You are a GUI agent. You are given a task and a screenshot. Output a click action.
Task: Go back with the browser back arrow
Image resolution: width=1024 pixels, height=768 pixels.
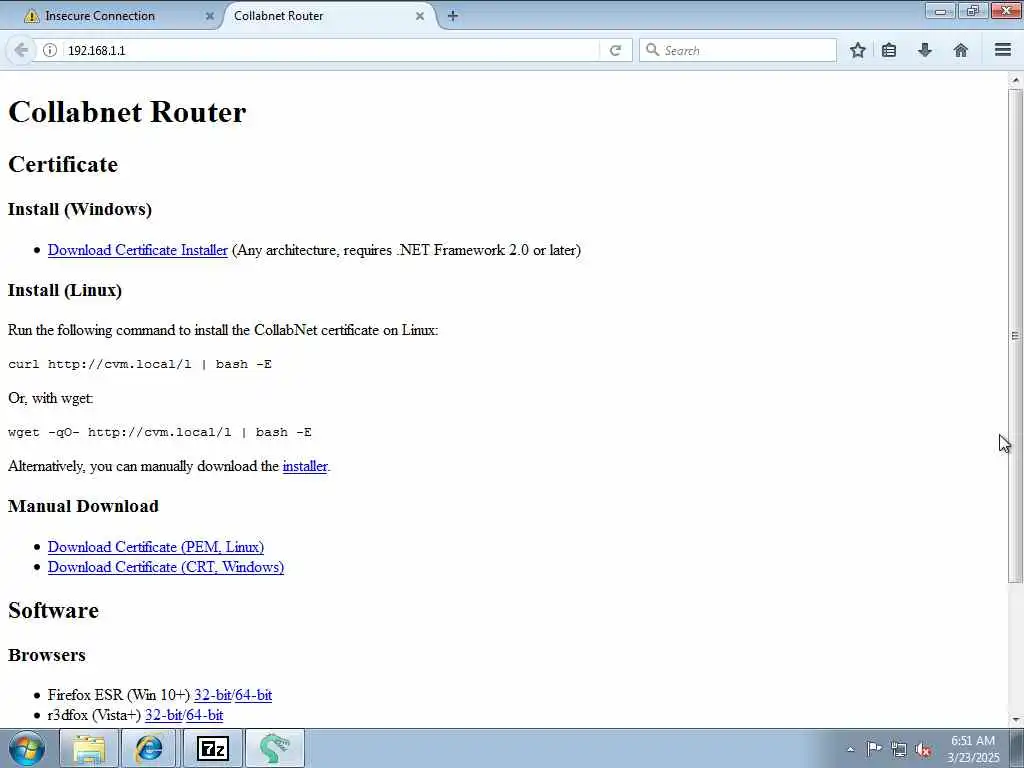pos(21,50)
